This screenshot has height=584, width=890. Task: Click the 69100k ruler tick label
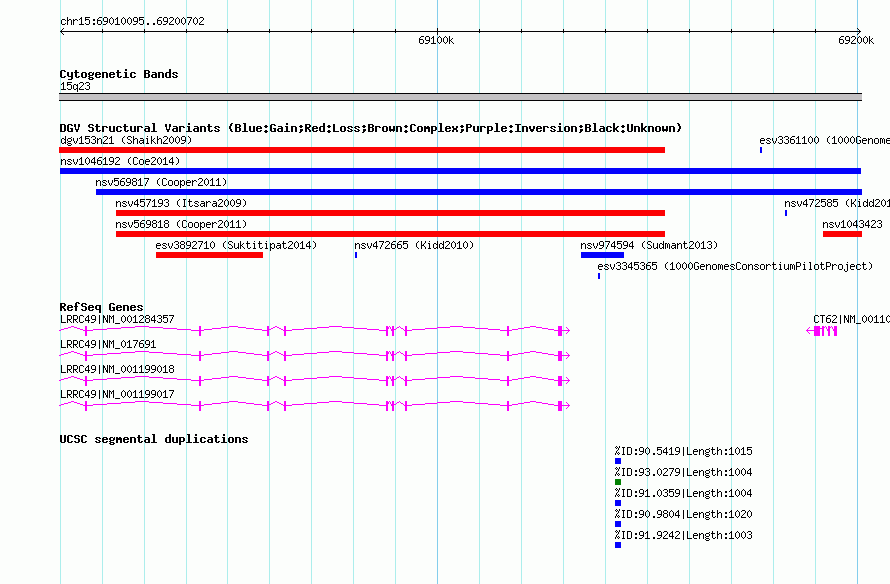[436, 40]
